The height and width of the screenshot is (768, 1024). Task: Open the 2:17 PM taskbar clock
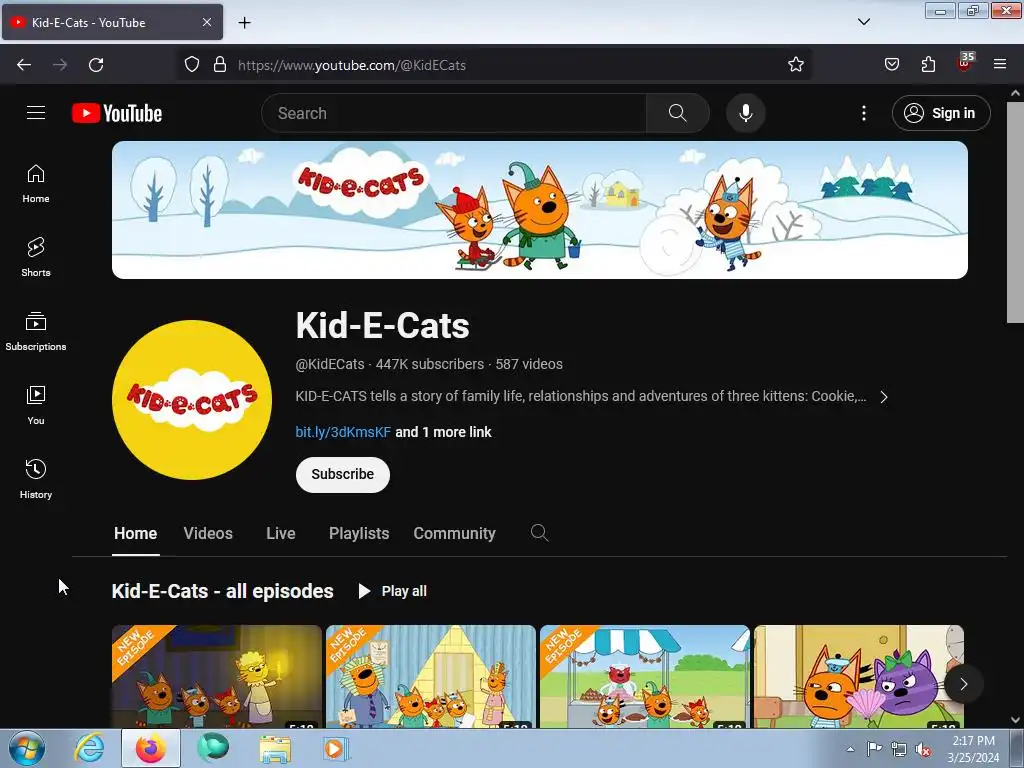point(973,749)
